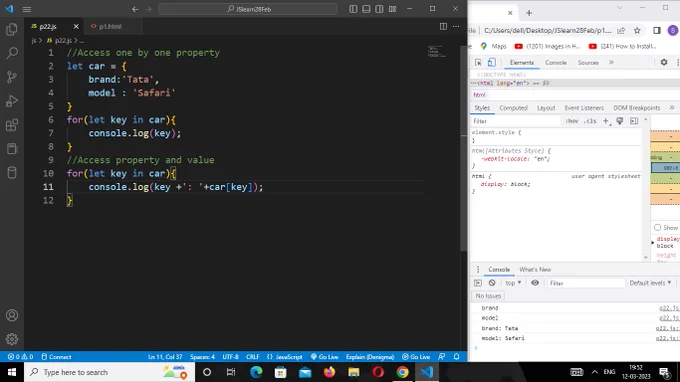Click the Ln 11, Col 37 cursor position
The height and width of the screenshot is (382, 680).
(x=165, y=357)
